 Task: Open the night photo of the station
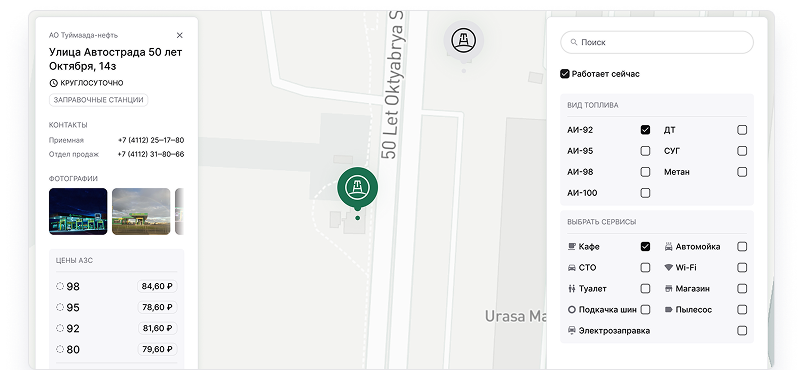pos(78,211)
